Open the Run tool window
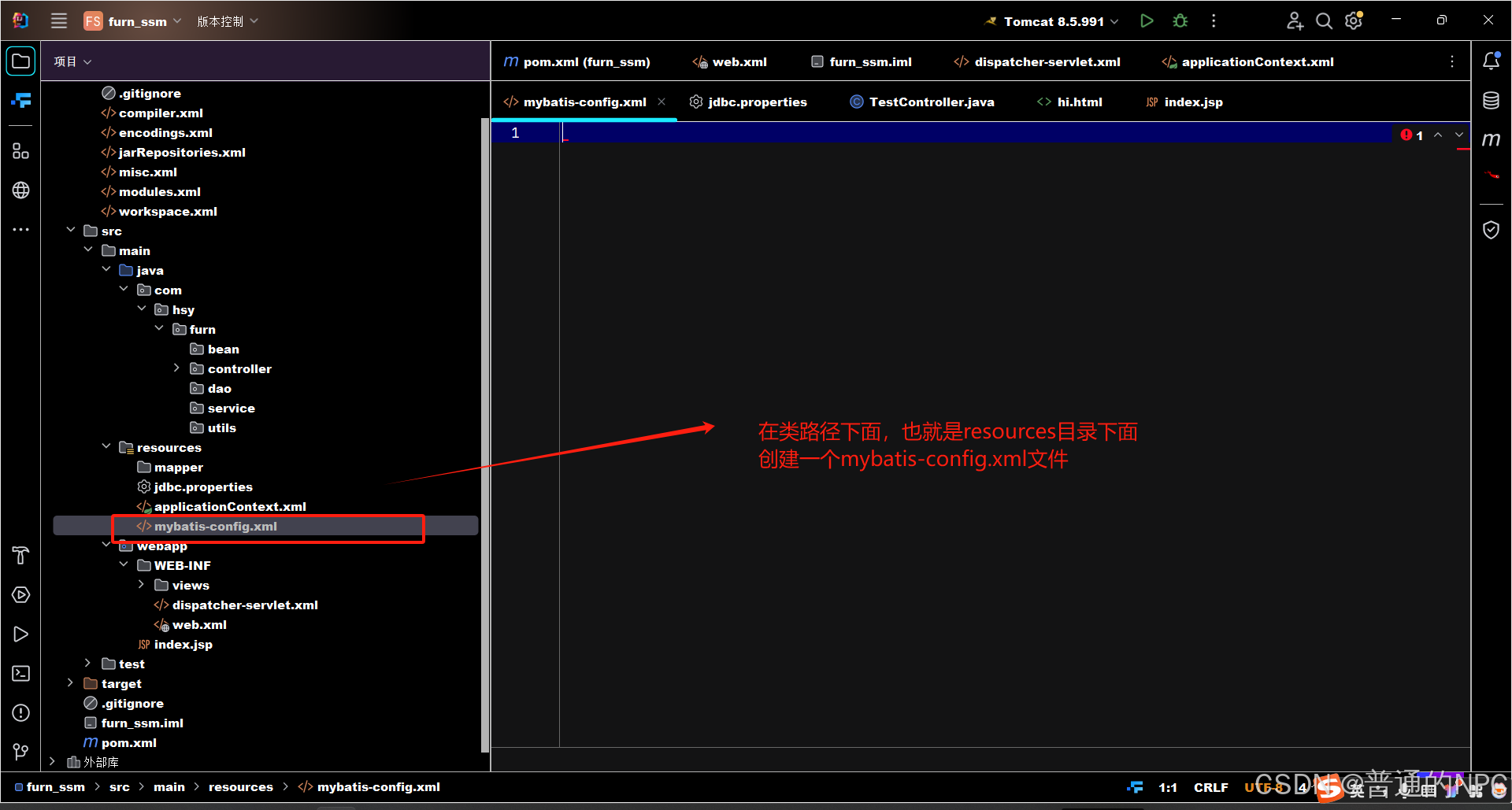 tap(21, 634)
